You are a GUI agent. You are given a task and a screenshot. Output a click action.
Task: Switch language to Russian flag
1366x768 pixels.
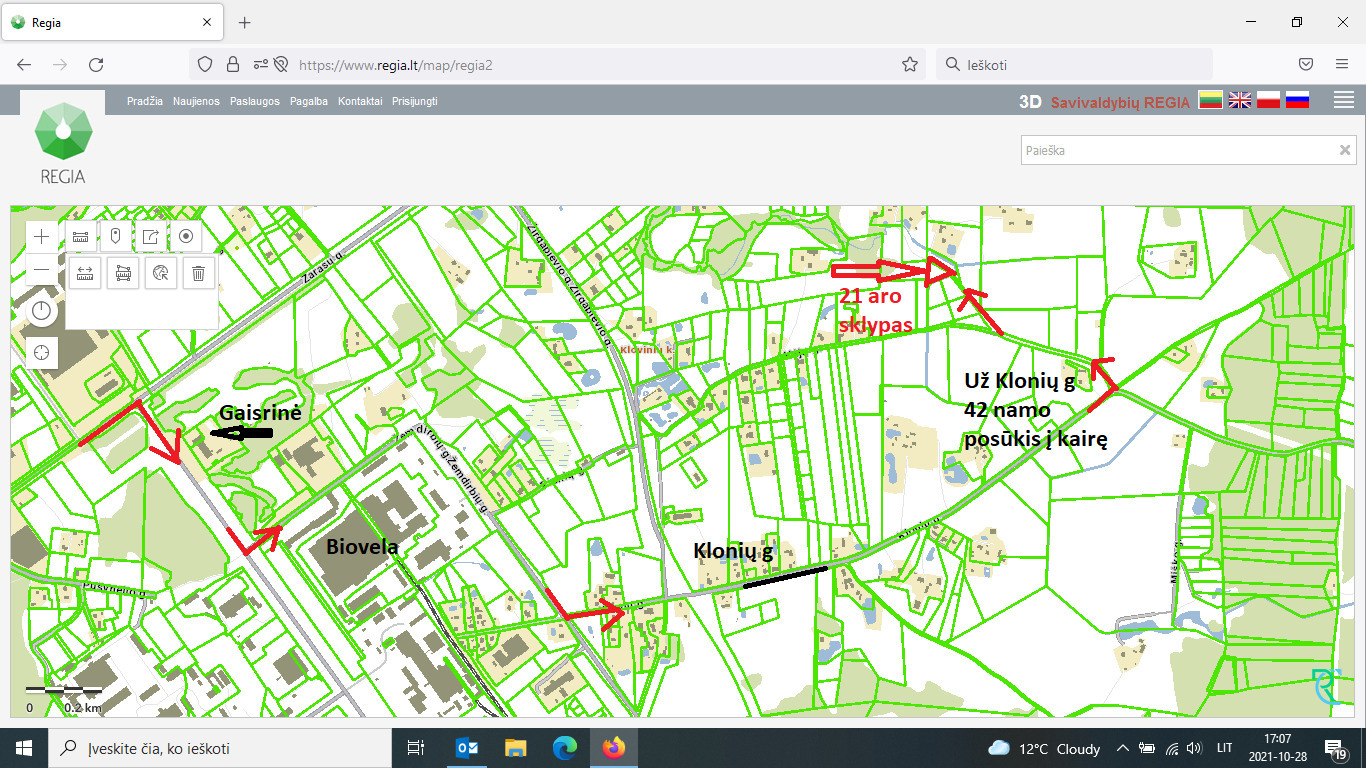click(x=1297, y=100)
